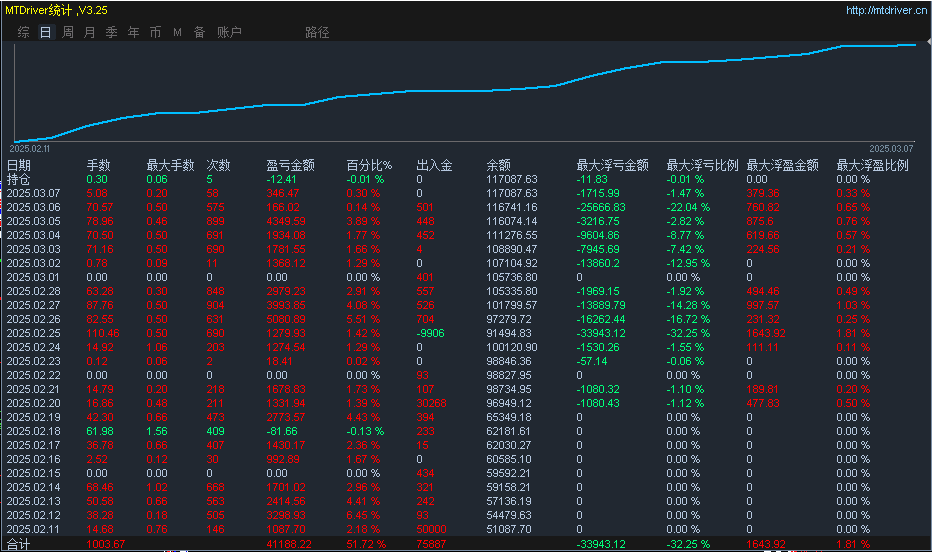932x552 pixels.
Task: Open the 币 currency tab
Action: coord(155,32)
